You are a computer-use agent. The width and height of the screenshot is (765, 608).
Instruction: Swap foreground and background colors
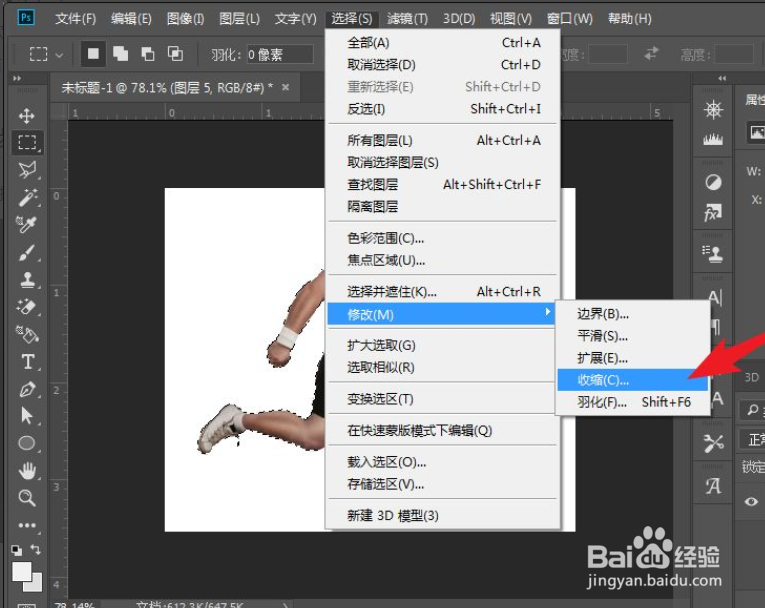(x=36, y=549)
